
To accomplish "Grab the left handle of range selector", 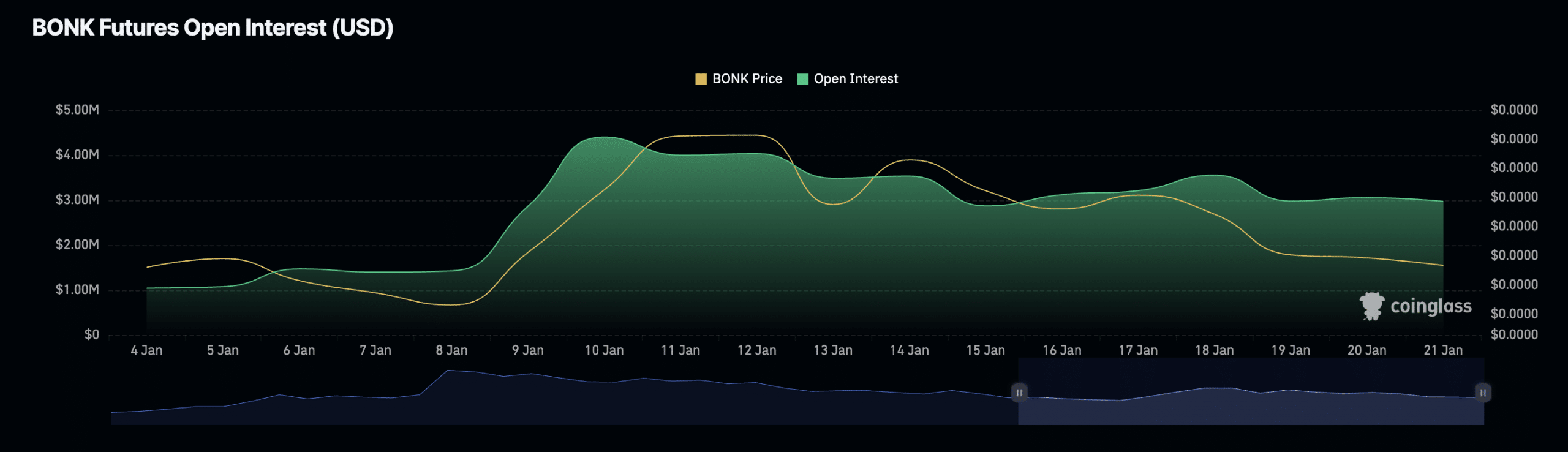I will tap(1019, 393).
